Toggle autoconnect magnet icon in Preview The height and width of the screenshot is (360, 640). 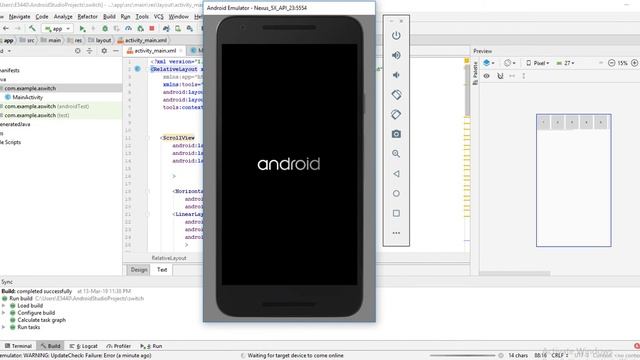click(x=500, y=76)
